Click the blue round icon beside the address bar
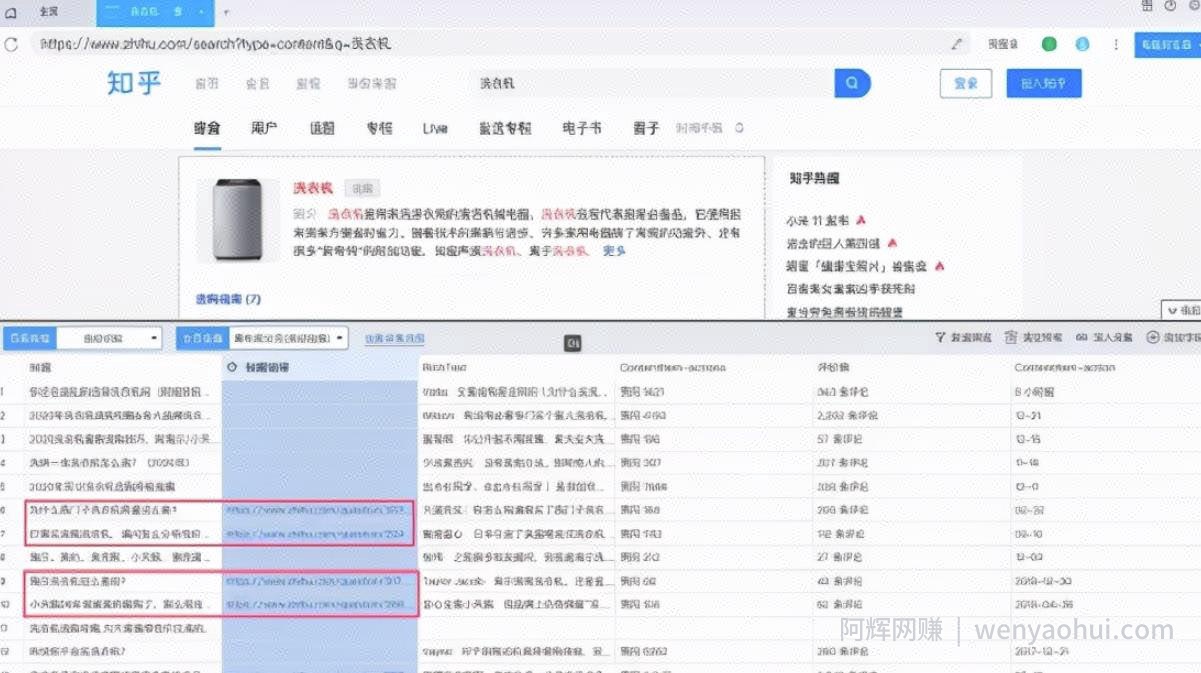The width and height of the screenshot is (1201, 673). (1082, 44)
